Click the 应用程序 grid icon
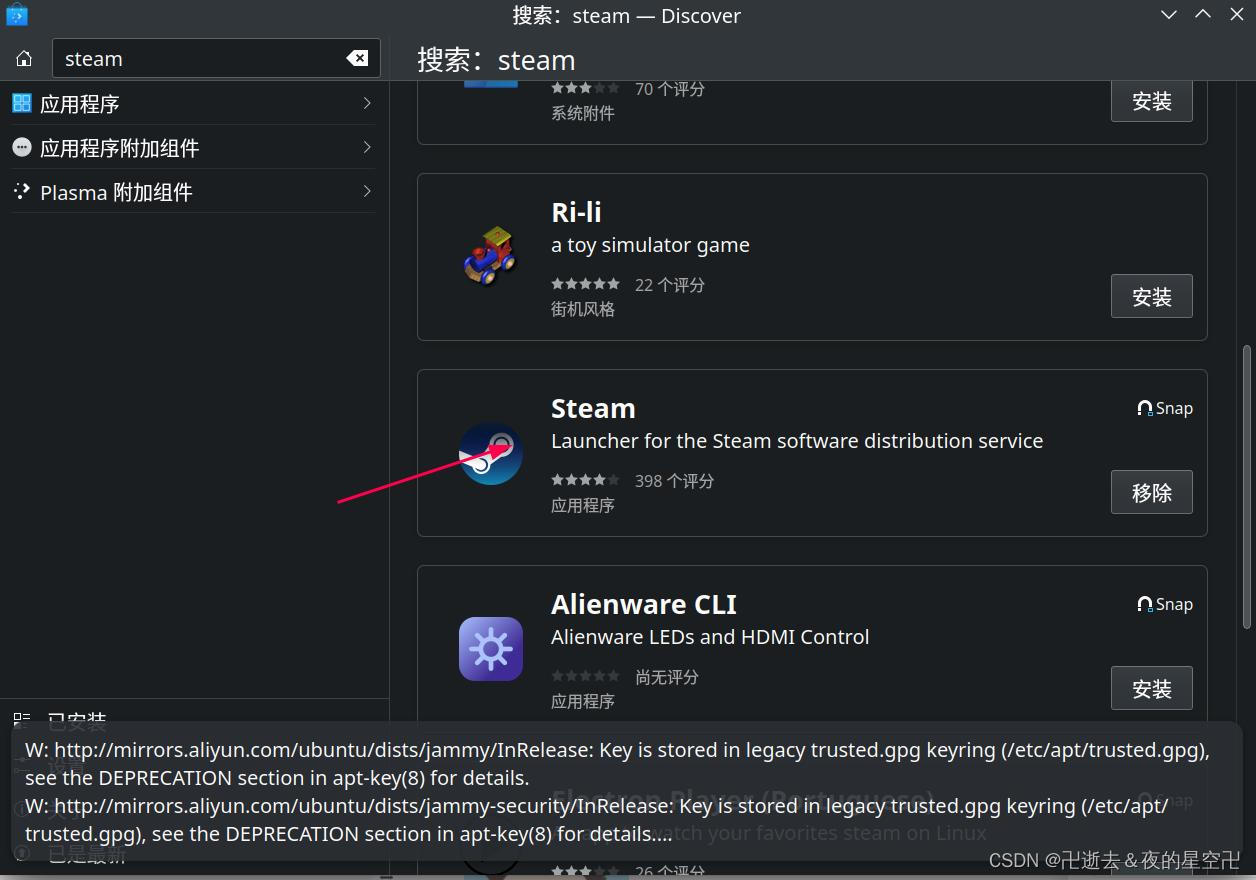 pyautogui.click(x=22, y=103)
